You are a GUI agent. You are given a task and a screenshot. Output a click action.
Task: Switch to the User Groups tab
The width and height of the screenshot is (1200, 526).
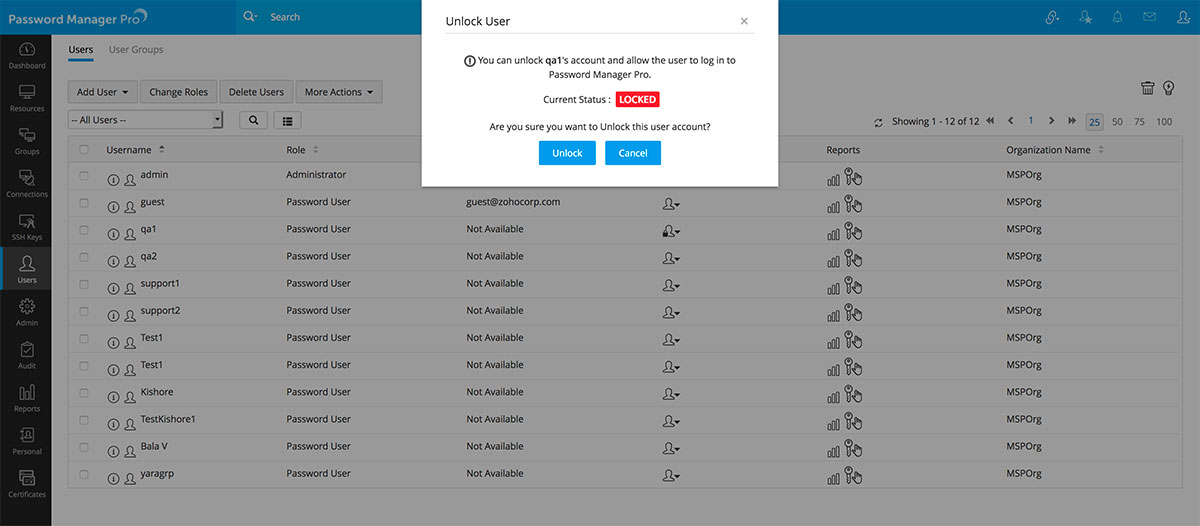point(136,49)
